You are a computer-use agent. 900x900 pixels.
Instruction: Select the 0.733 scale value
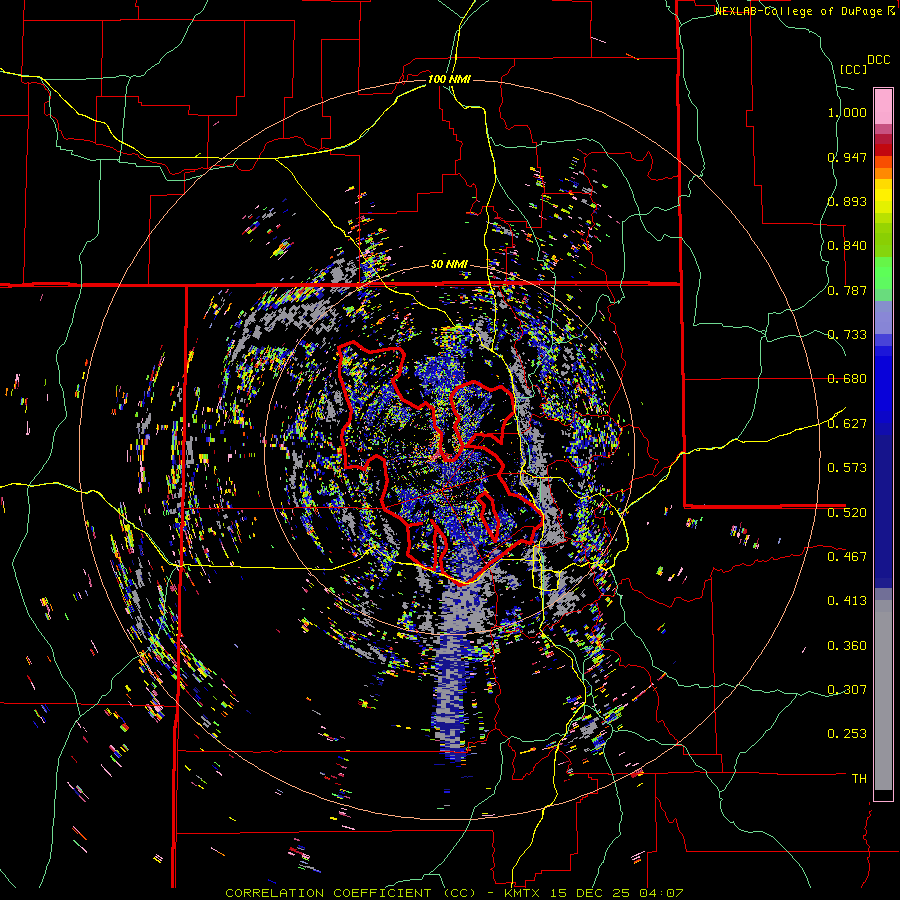tap(847, 335)
